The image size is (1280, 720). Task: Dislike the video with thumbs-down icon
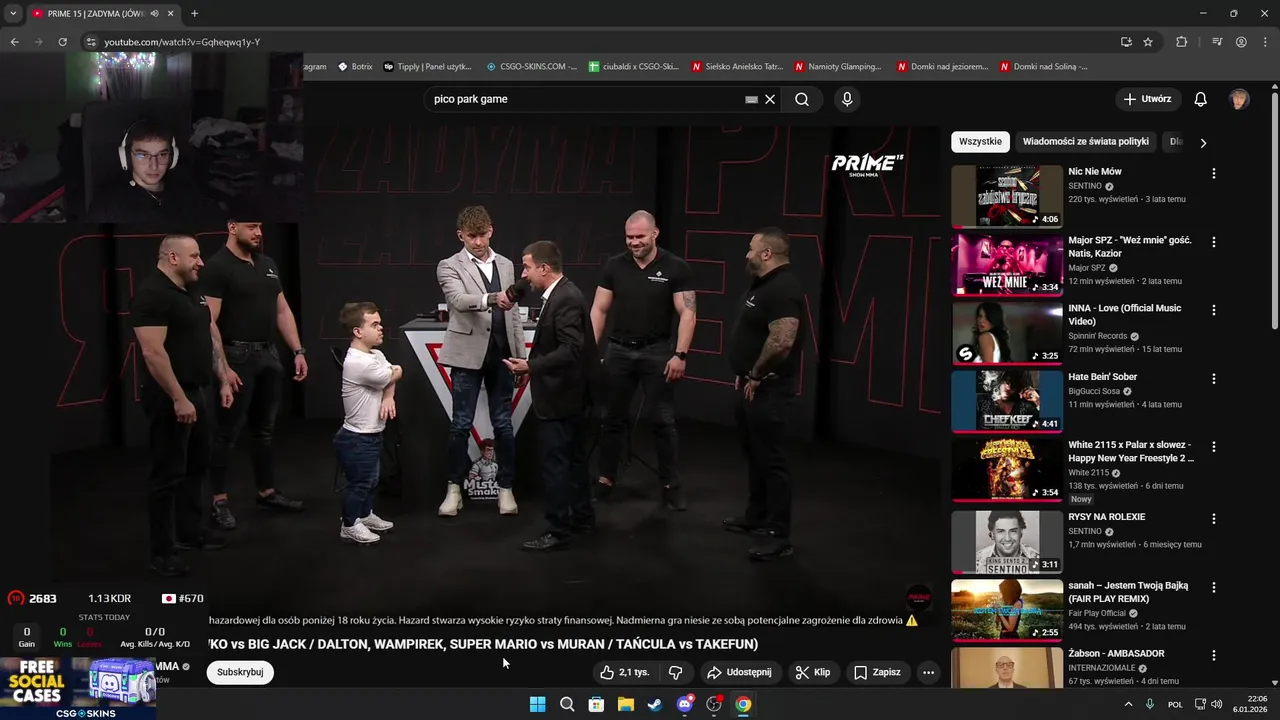tap(676, 672)
